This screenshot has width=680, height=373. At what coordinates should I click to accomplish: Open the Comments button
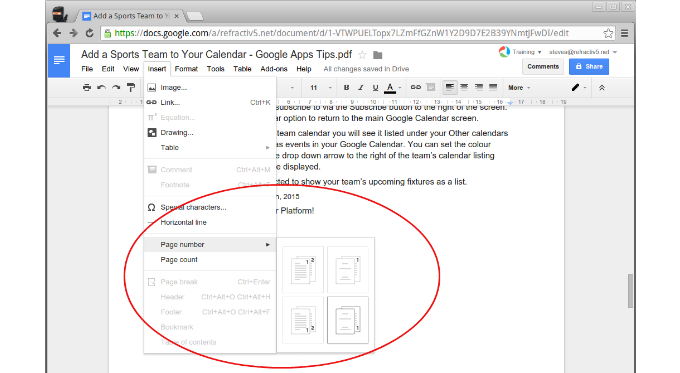pyautogui.click(x=543, y=66)
